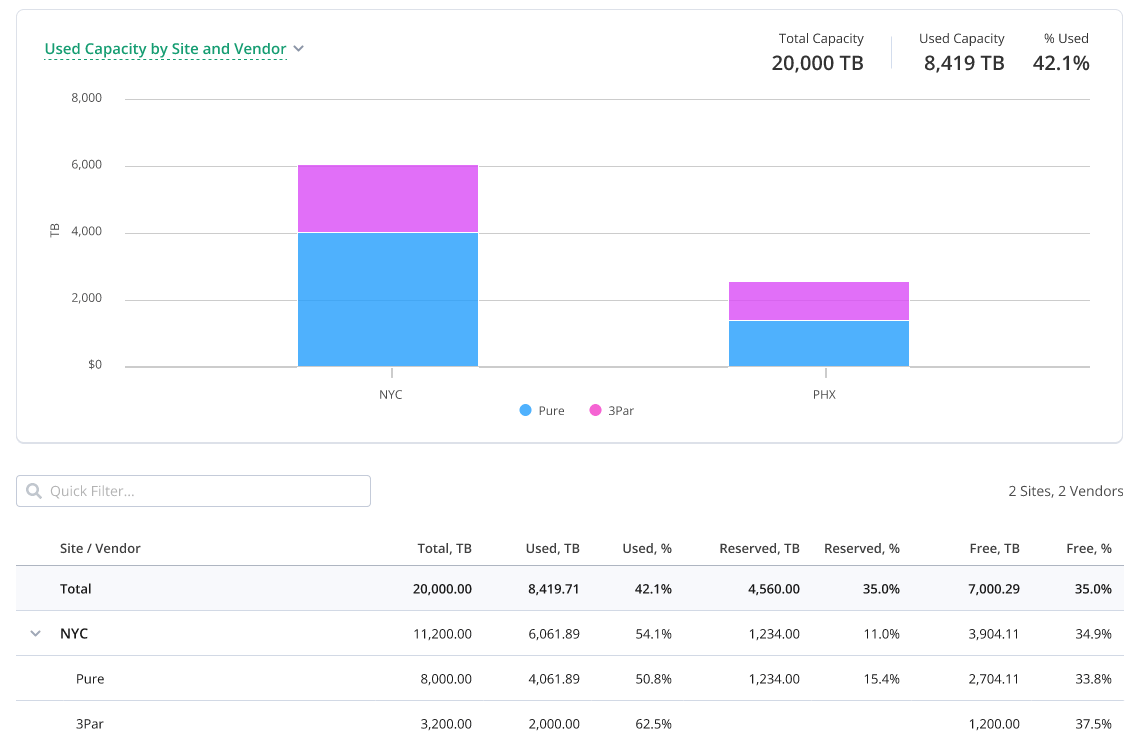Click the NYC x-axis label
This screenshot has height=745, width=1133.
391,395
